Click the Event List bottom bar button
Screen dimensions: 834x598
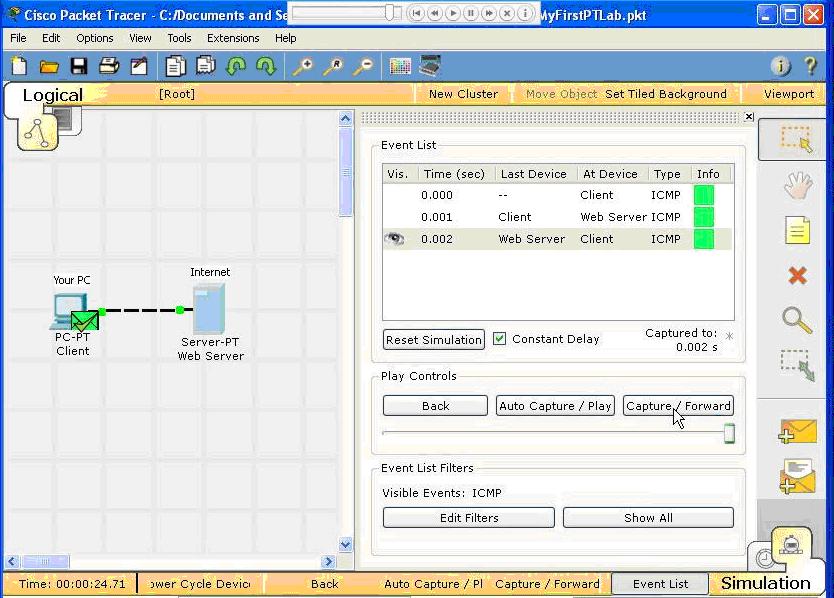(660, 584)
